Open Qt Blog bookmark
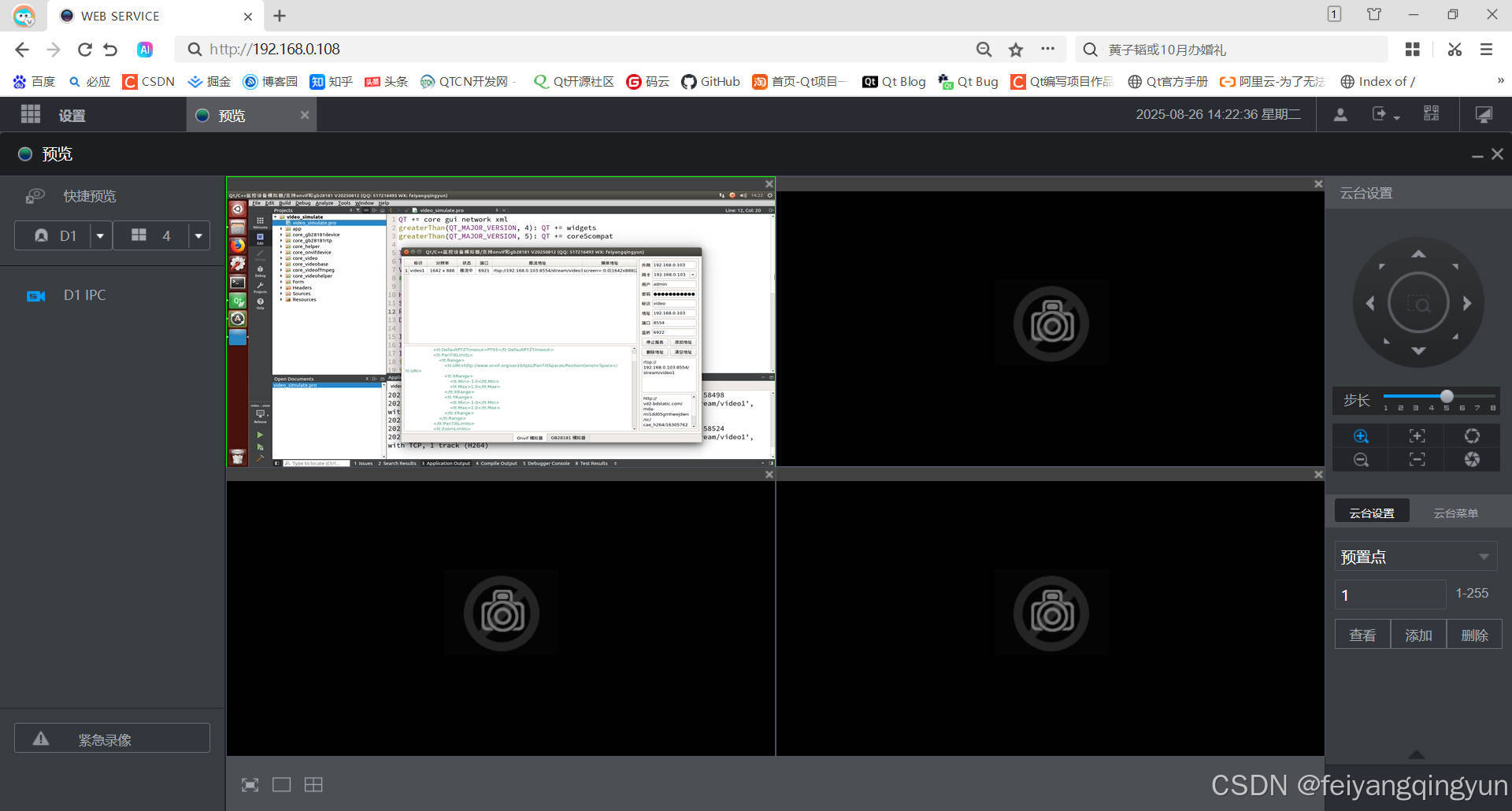The height and width of the screenshot is (811, 1512). (894, 81)
